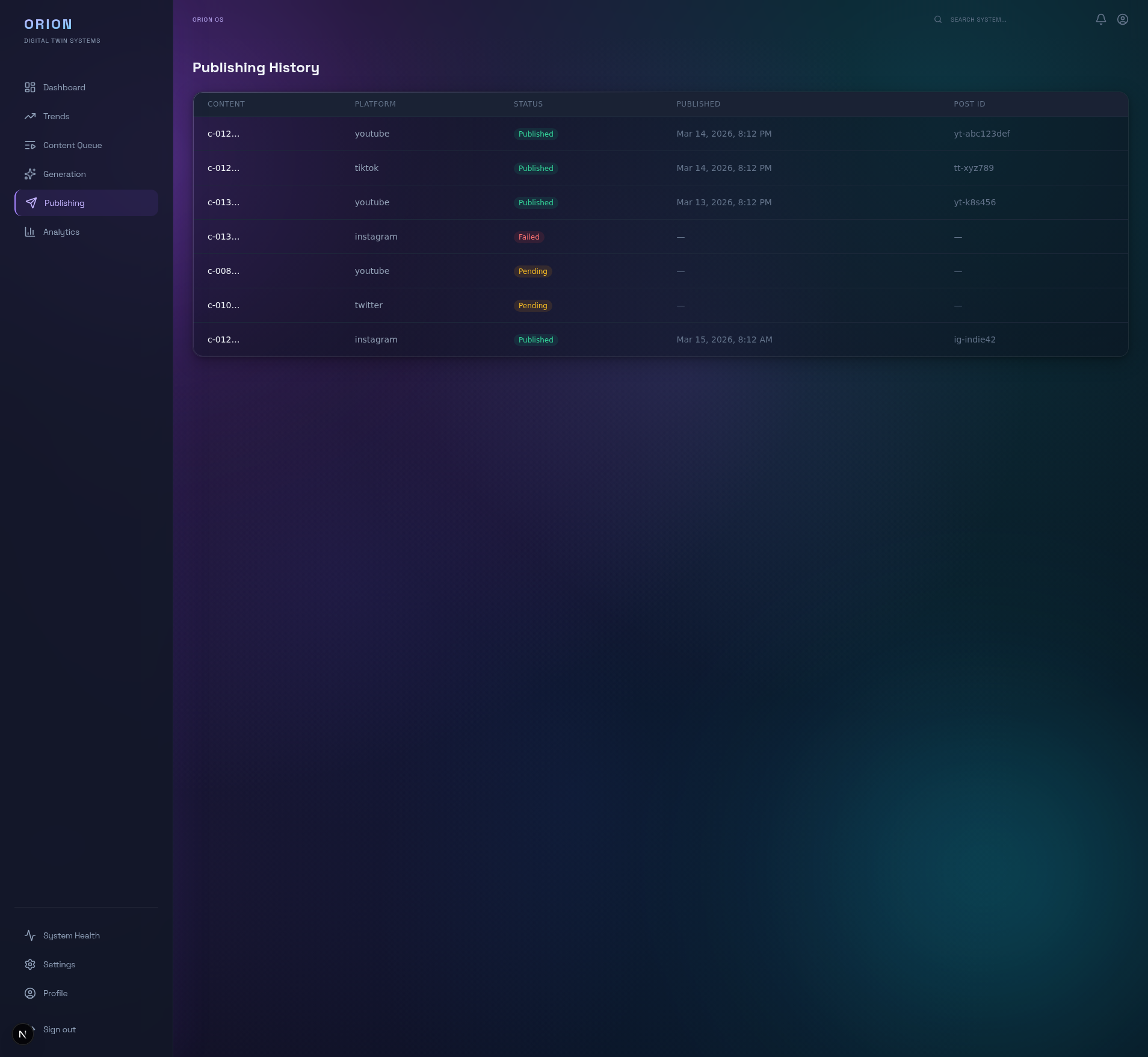This screenshot has width=1148, height=1057.
Task: Go to Content Queue section
Action: [x=72, y=145]
